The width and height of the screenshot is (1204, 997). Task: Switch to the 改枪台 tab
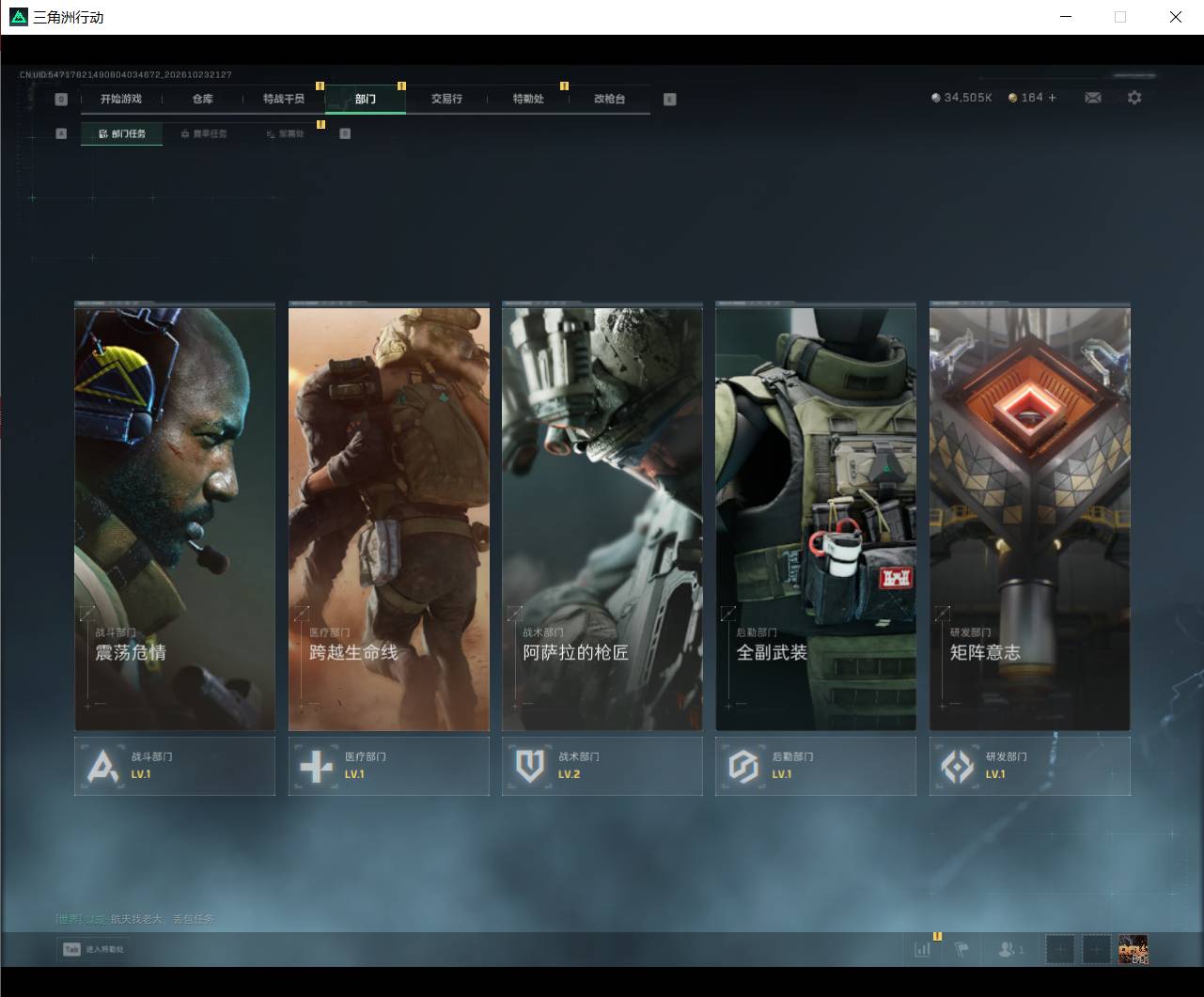(609, 99)
